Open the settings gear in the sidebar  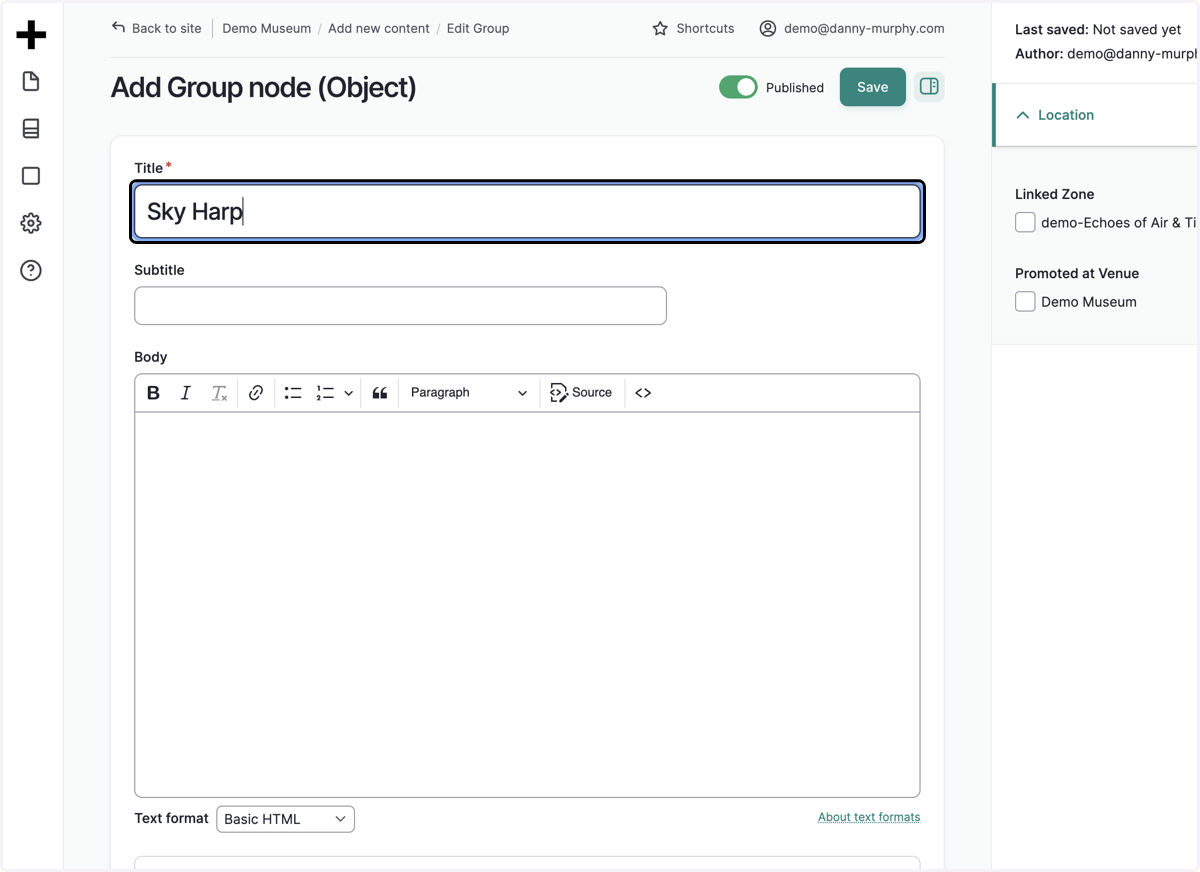tap(31, 223)
